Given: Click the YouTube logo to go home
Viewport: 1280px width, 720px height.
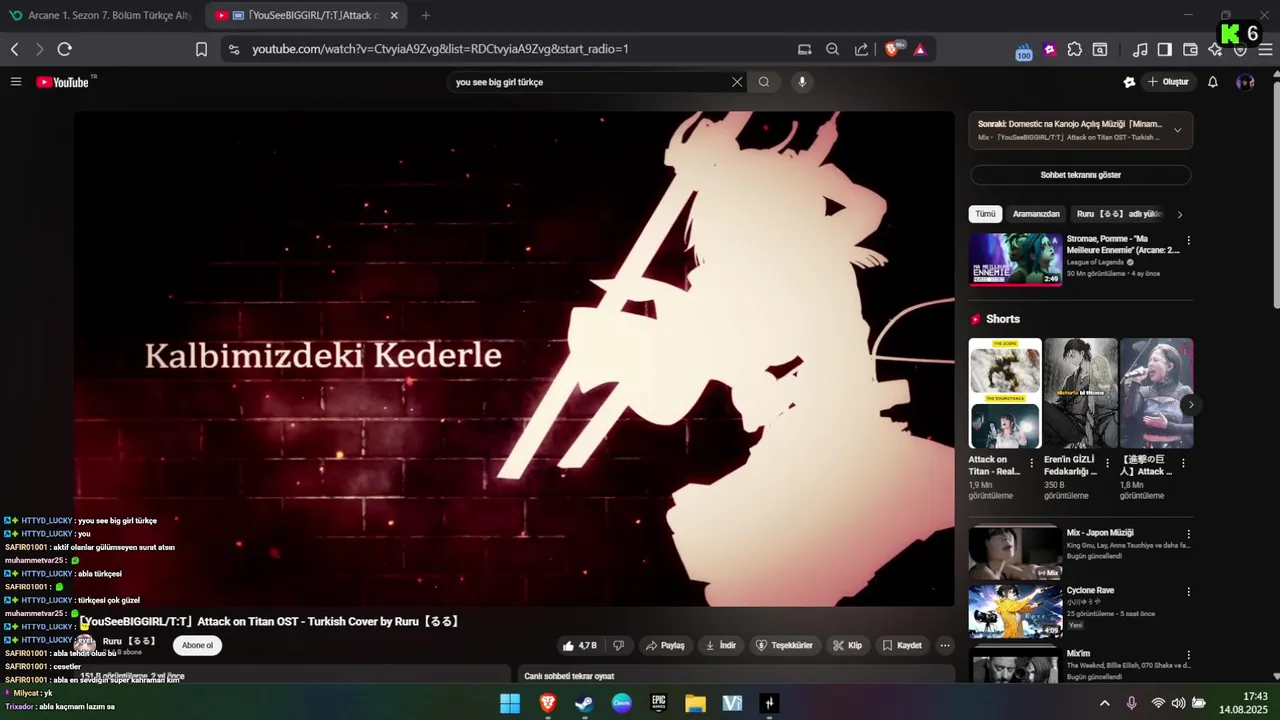Looking at the screenshot, I should pyautogui.click(x=63, y=82).
